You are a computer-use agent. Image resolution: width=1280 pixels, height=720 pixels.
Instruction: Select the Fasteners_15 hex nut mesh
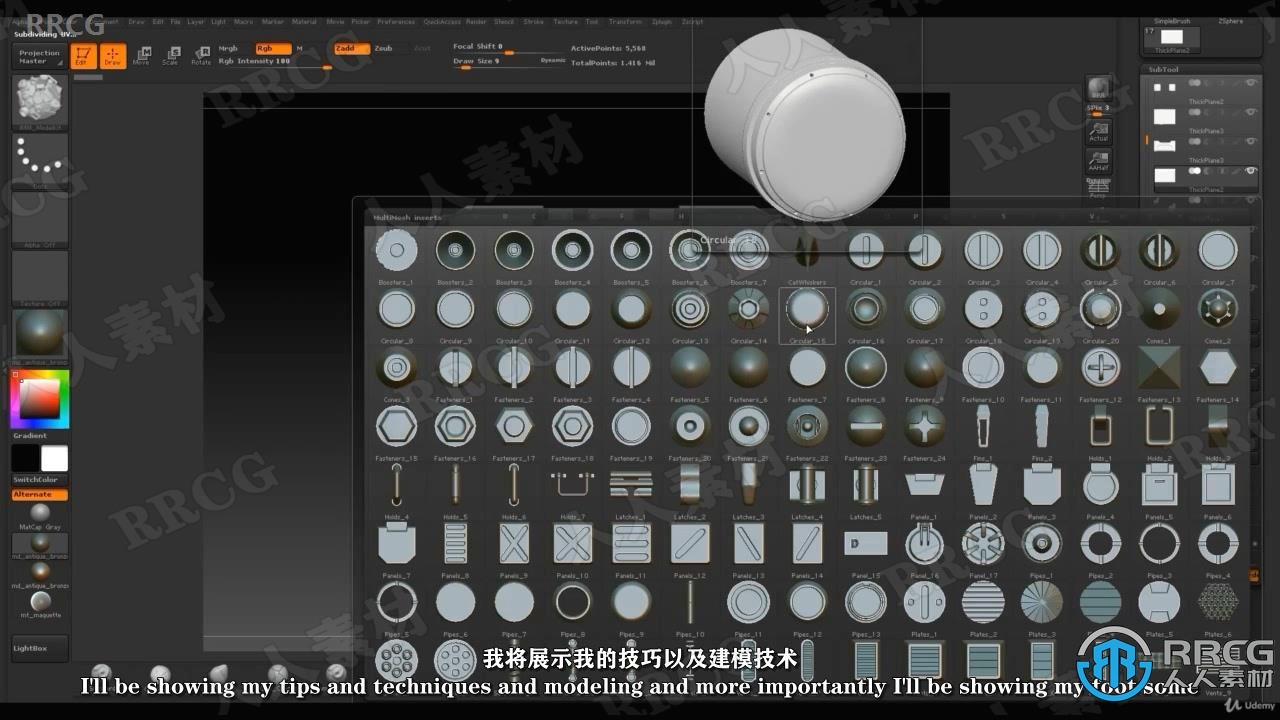click(396, 427)
